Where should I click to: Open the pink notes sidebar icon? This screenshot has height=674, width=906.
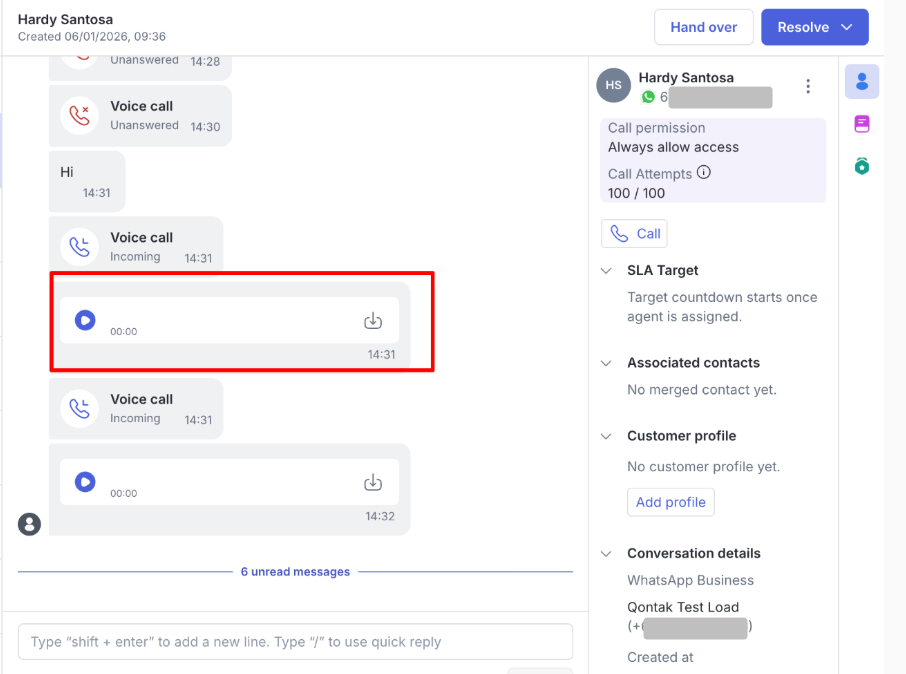click(861, 124)
